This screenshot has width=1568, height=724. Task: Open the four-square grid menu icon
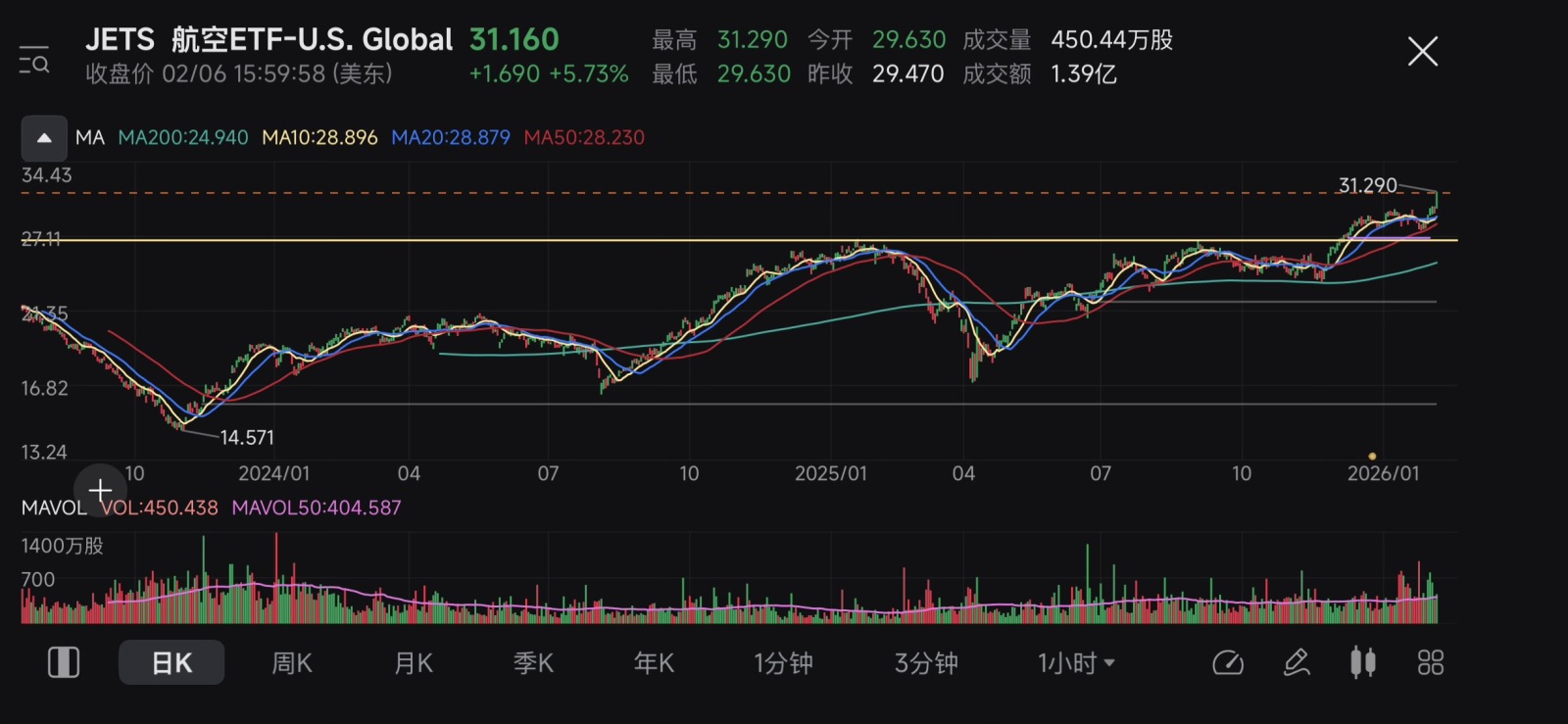[x=1430, y=663]
